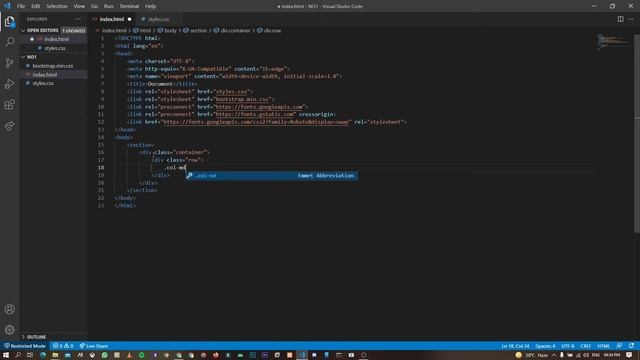Click VS Code logo in title bar
This screenshot has width=640, height=360.
[7, 6]
